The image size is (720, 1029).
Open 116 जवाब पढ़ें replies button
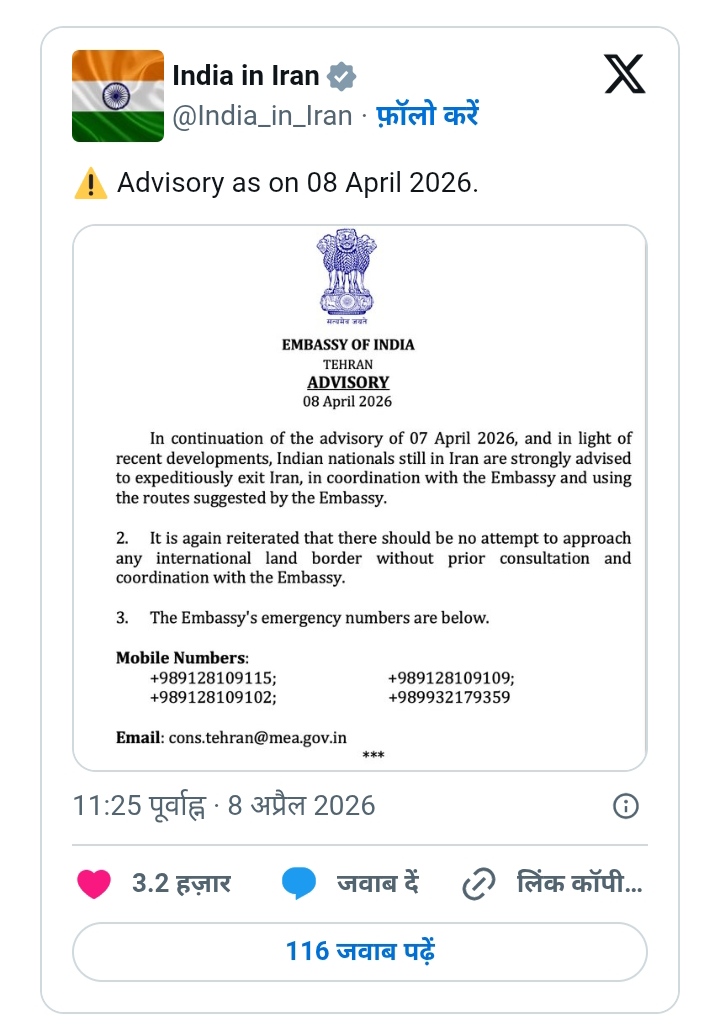click(360, 951)
